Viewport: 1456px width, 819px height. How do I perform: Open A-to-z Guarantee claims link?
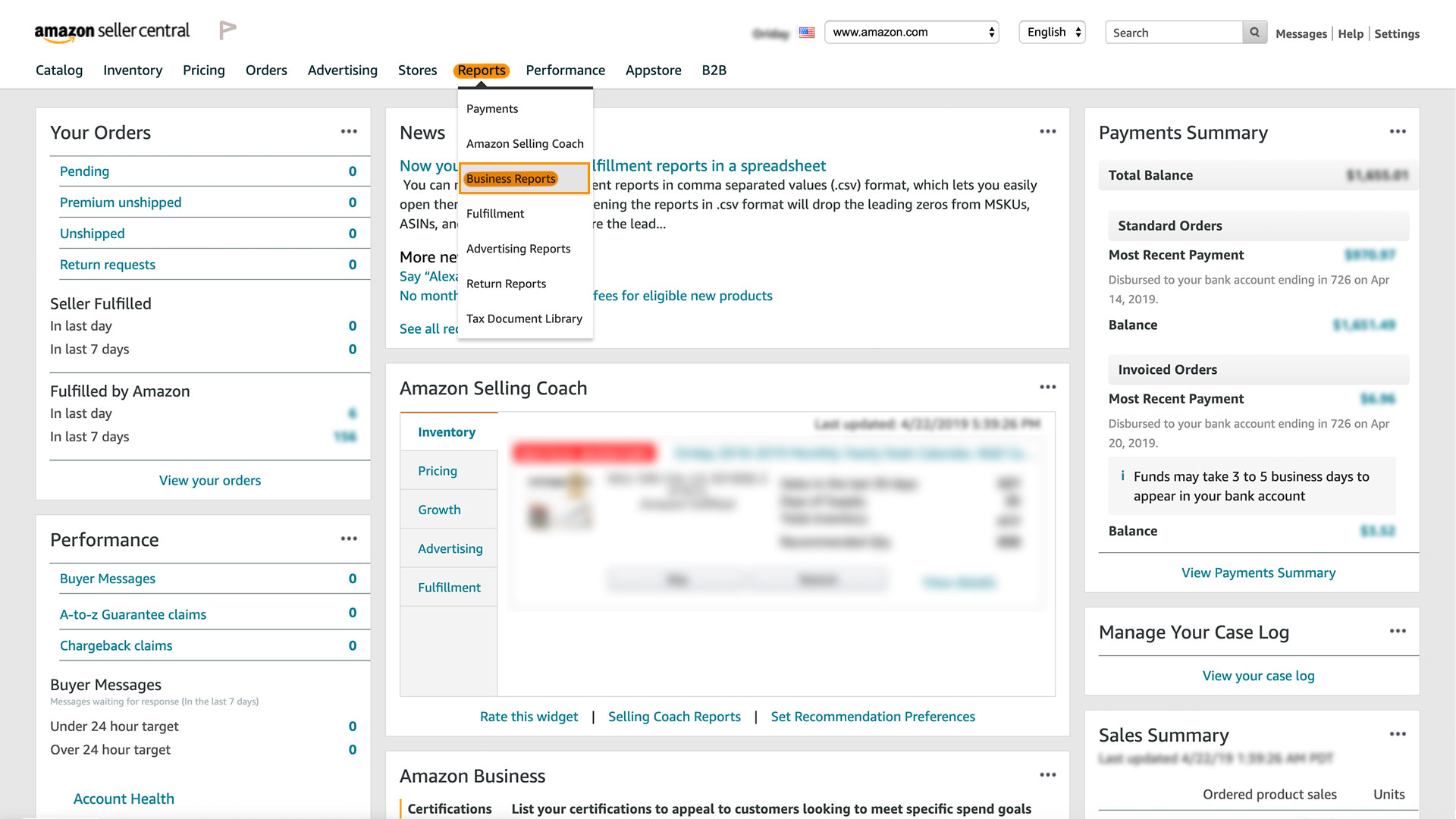(133, 614)
